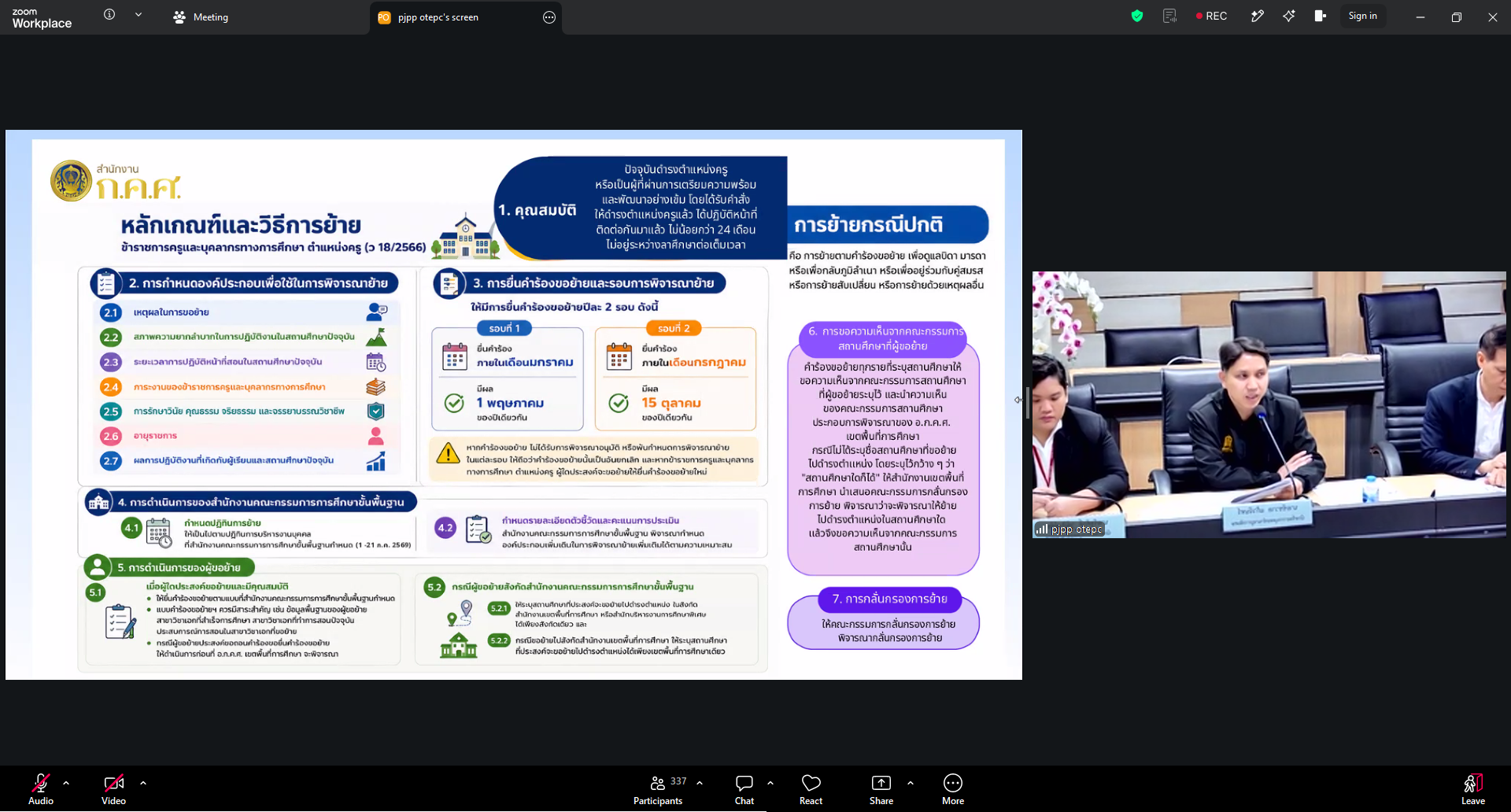This screenshot has height=812, width=1511.
Task: Expand the Chat options chevron
Action: 770,783
